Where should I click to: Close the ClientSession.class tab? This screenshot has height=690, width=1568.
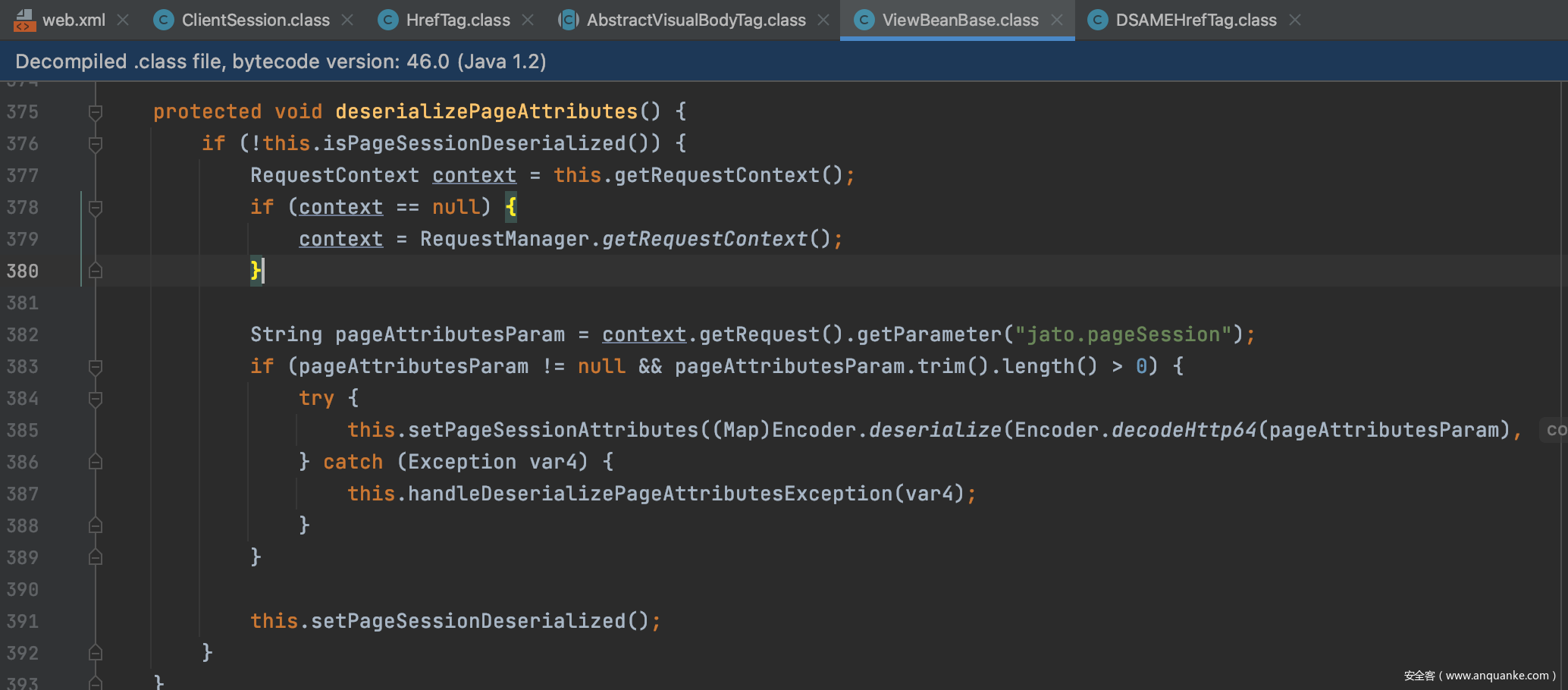pyautogui.click(x=347, y=20)
